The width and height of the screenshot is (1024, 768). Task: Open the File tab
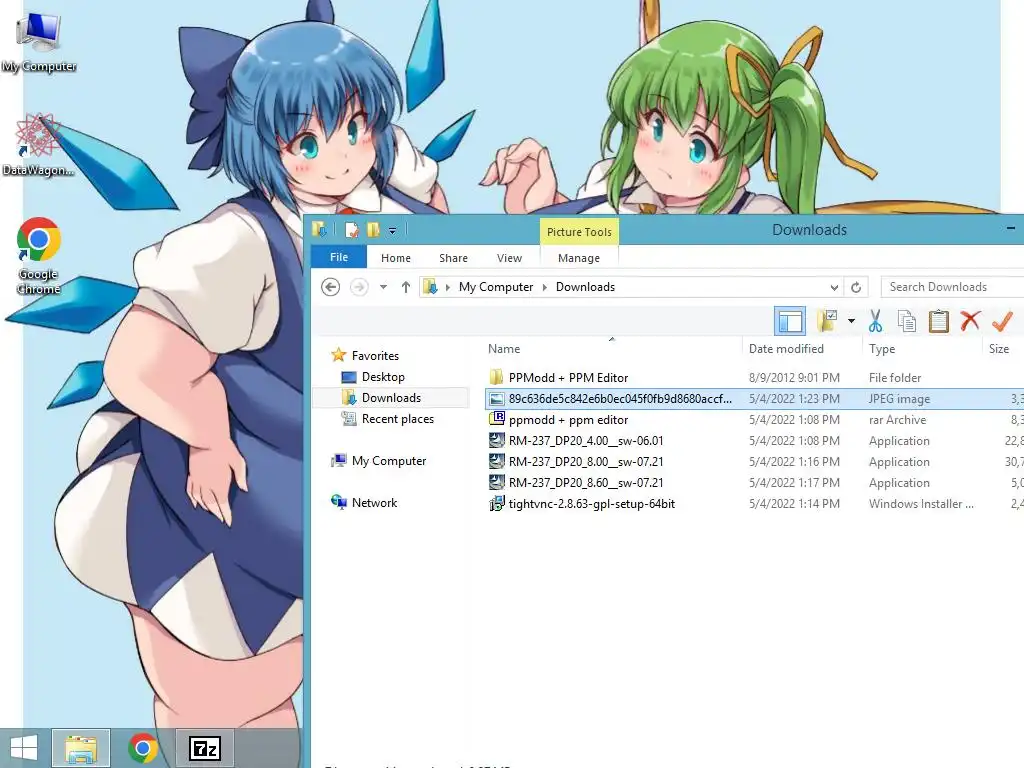[339, 257]
